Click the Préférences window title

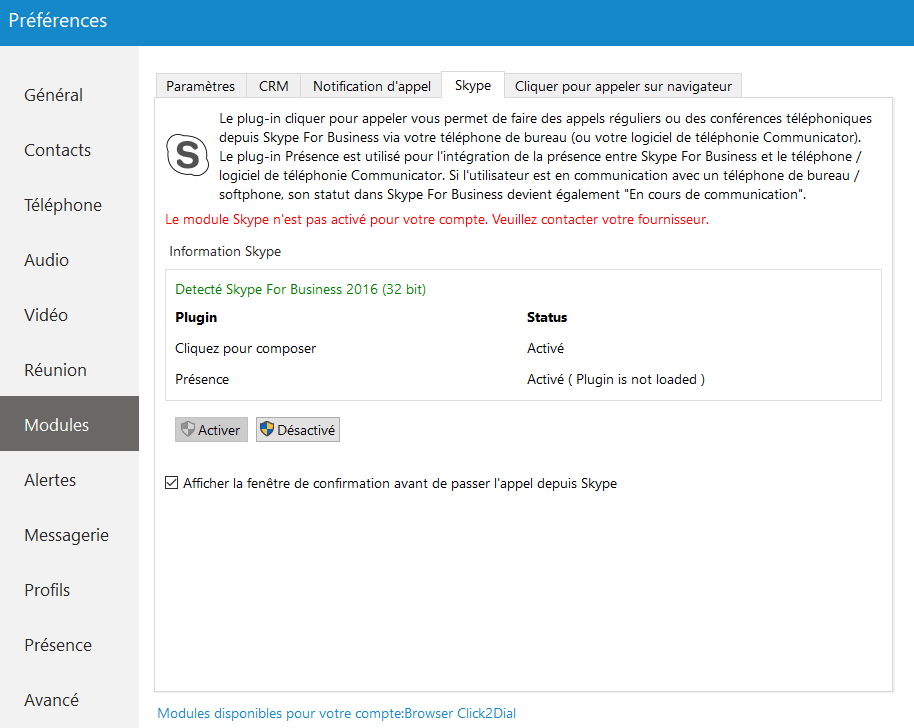58,20
